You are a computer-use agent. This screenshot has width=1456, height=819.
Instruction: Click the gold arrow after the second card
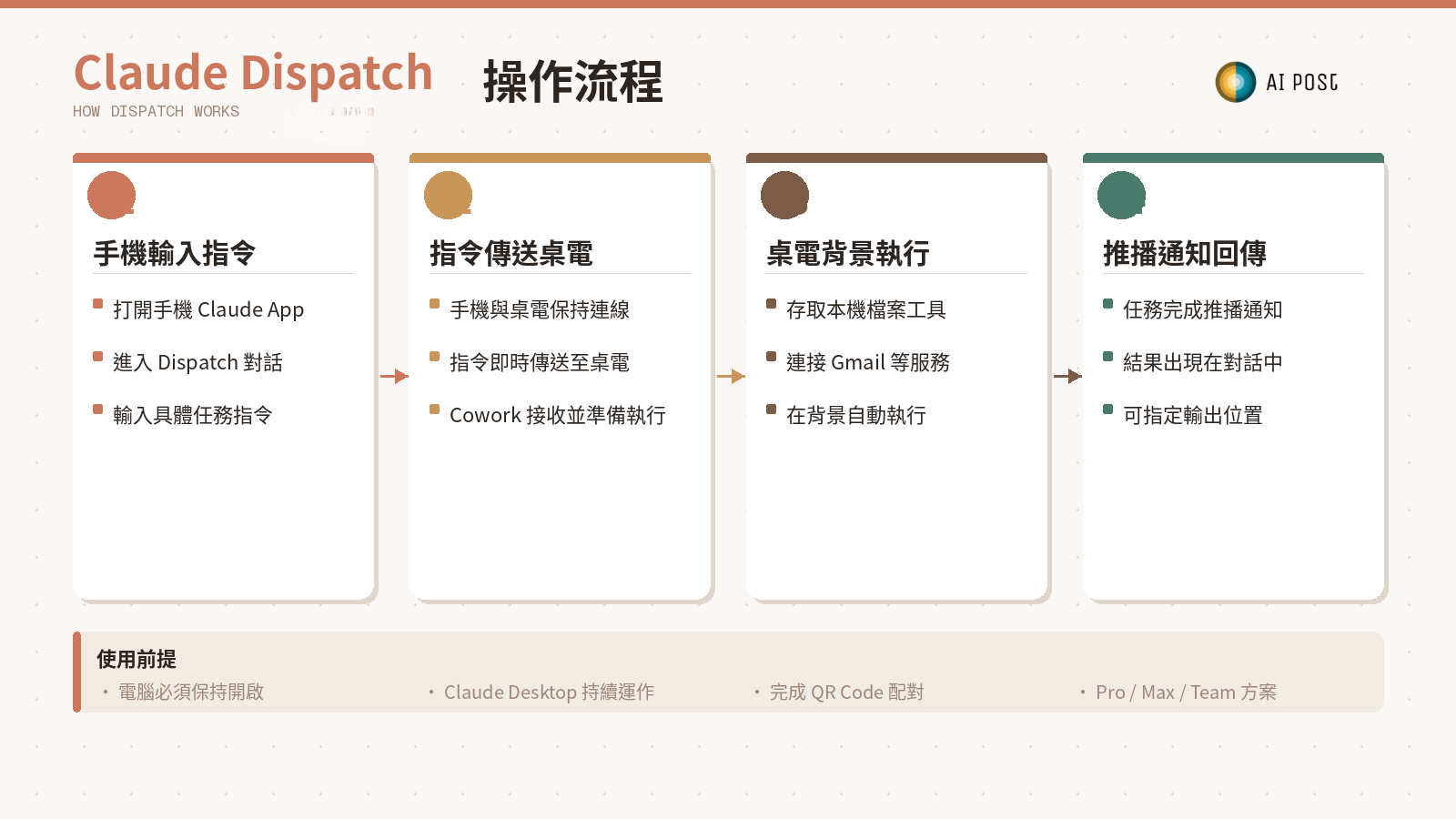click(x=731, y=376)
